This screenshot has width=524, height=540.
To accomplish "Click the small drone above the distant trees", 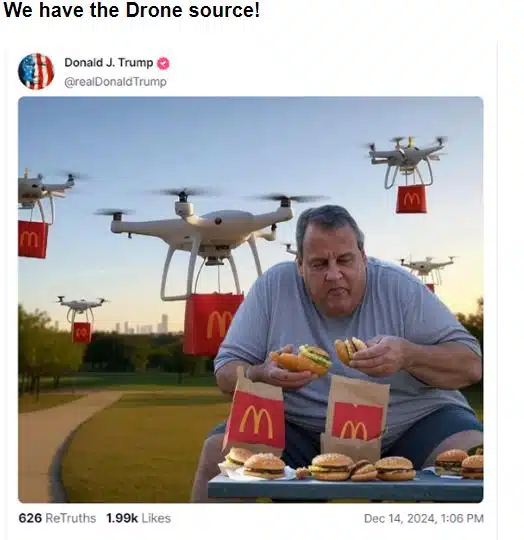I will (x=81, y=308).
